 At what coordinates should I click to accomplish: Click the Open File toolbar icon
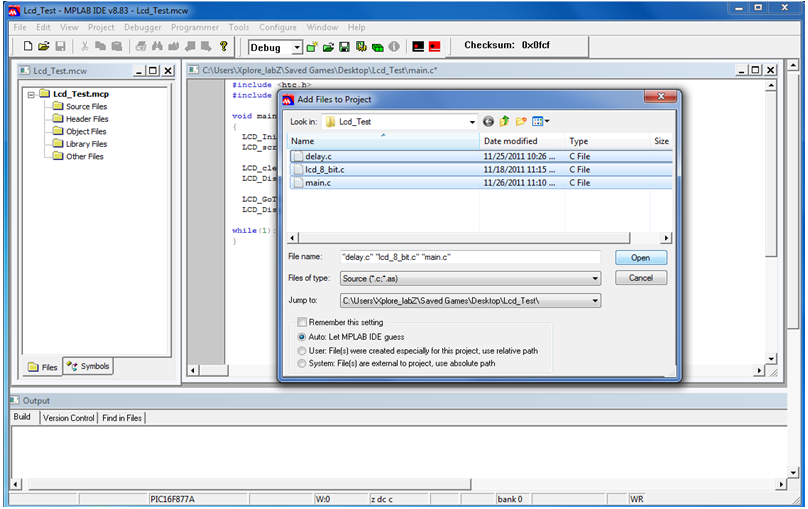[44, 46]
